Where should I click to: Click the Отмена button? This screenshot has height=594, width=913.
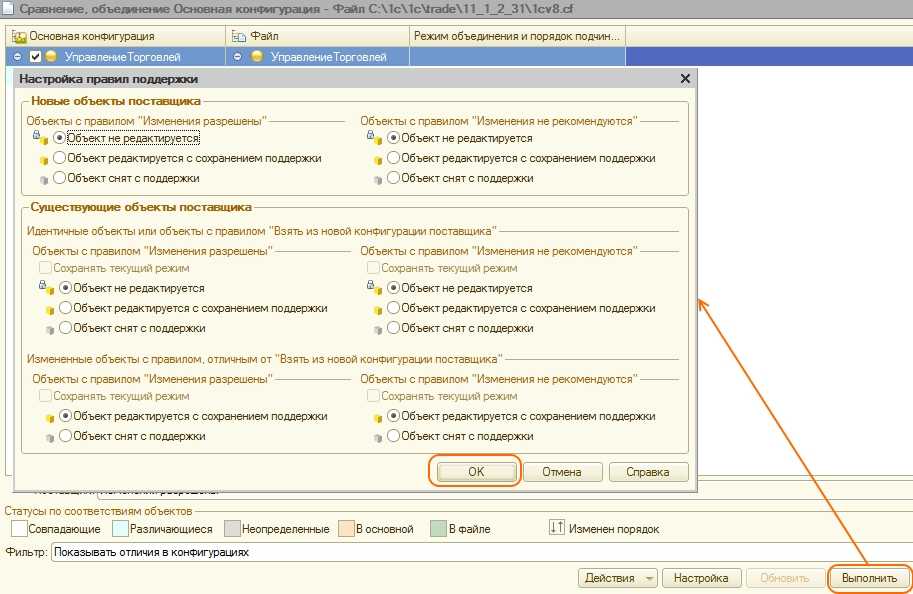point(561,472)
